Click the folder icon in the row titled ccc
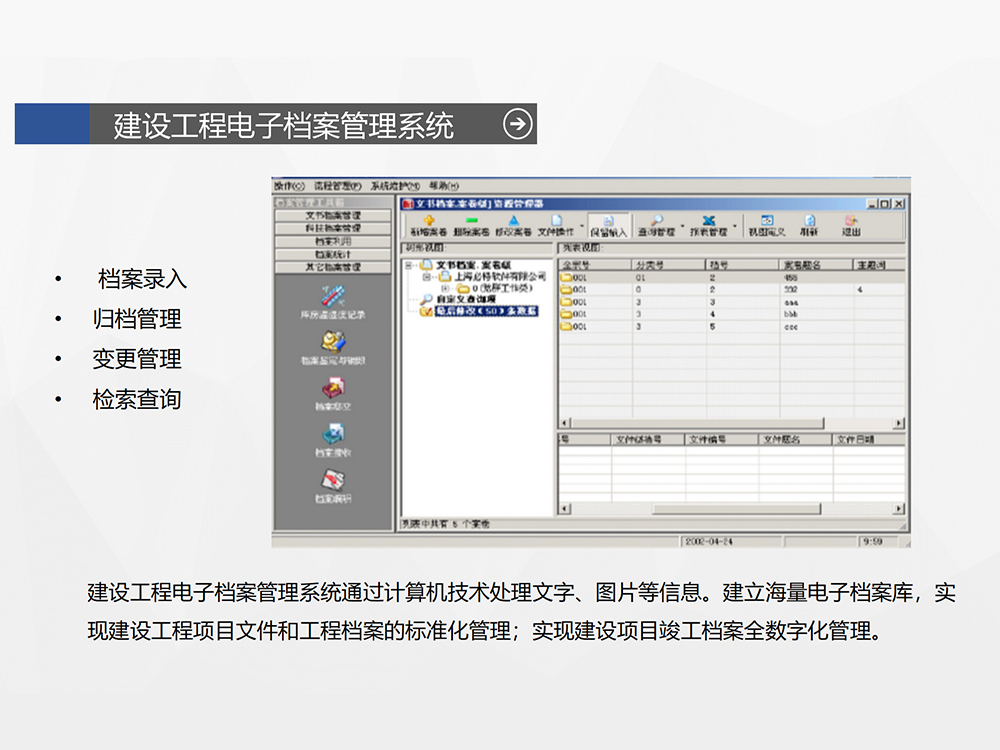 tap(566, 327)
